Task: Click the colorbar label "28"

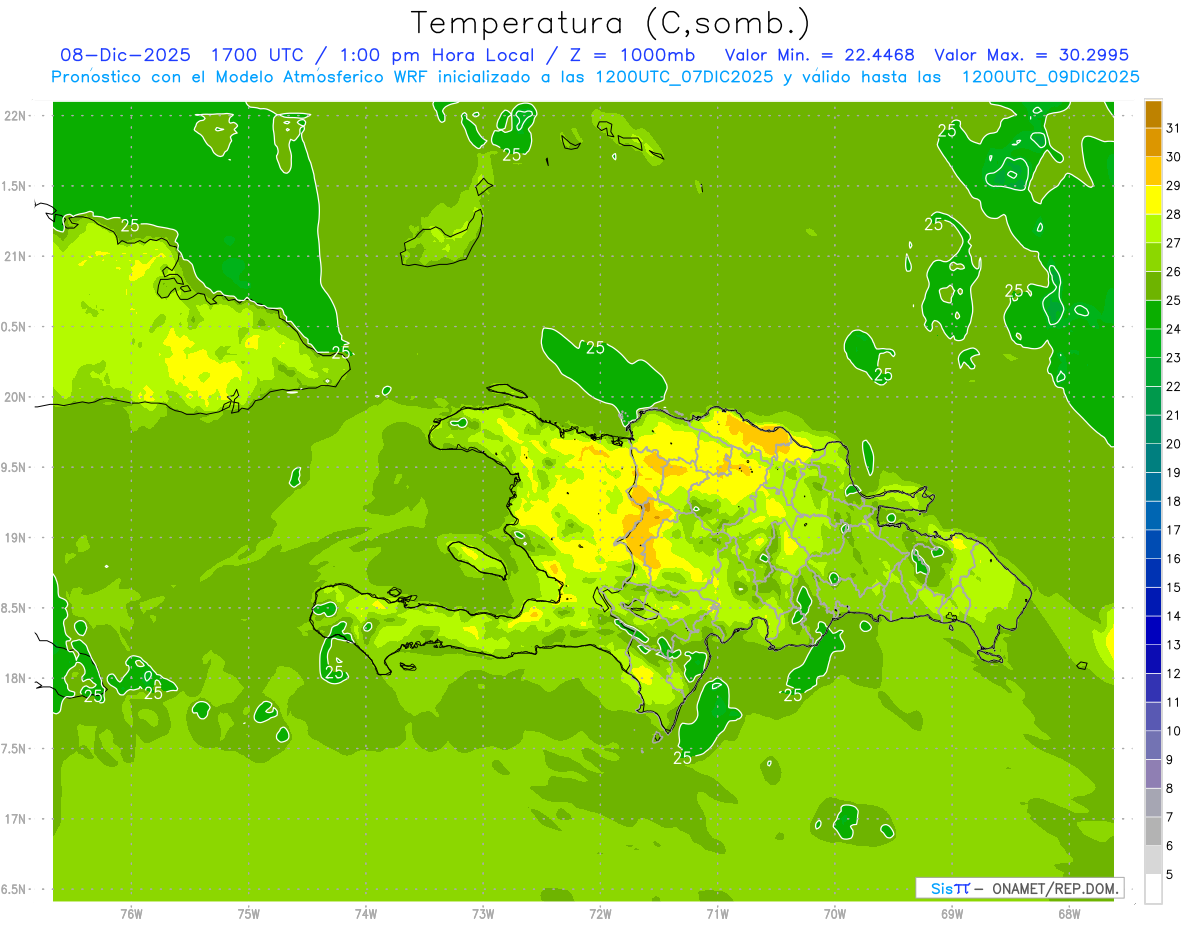Action: [1173, 214]
